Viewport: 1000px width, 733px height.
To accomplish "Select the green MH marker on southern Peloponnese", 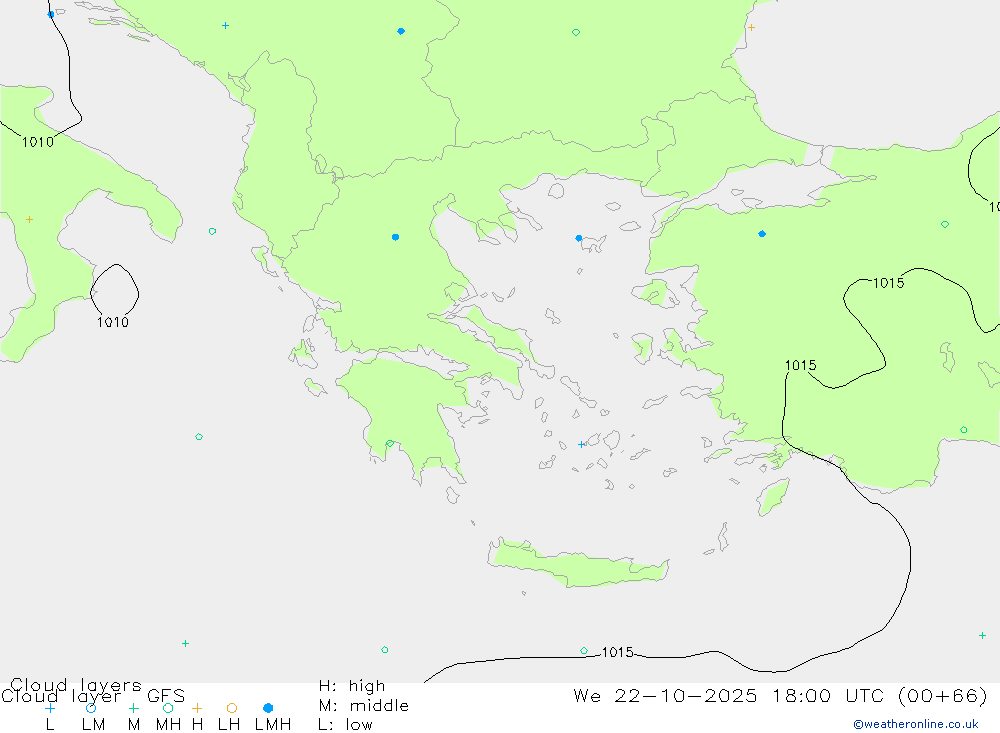I will click(x=390, y=443).
